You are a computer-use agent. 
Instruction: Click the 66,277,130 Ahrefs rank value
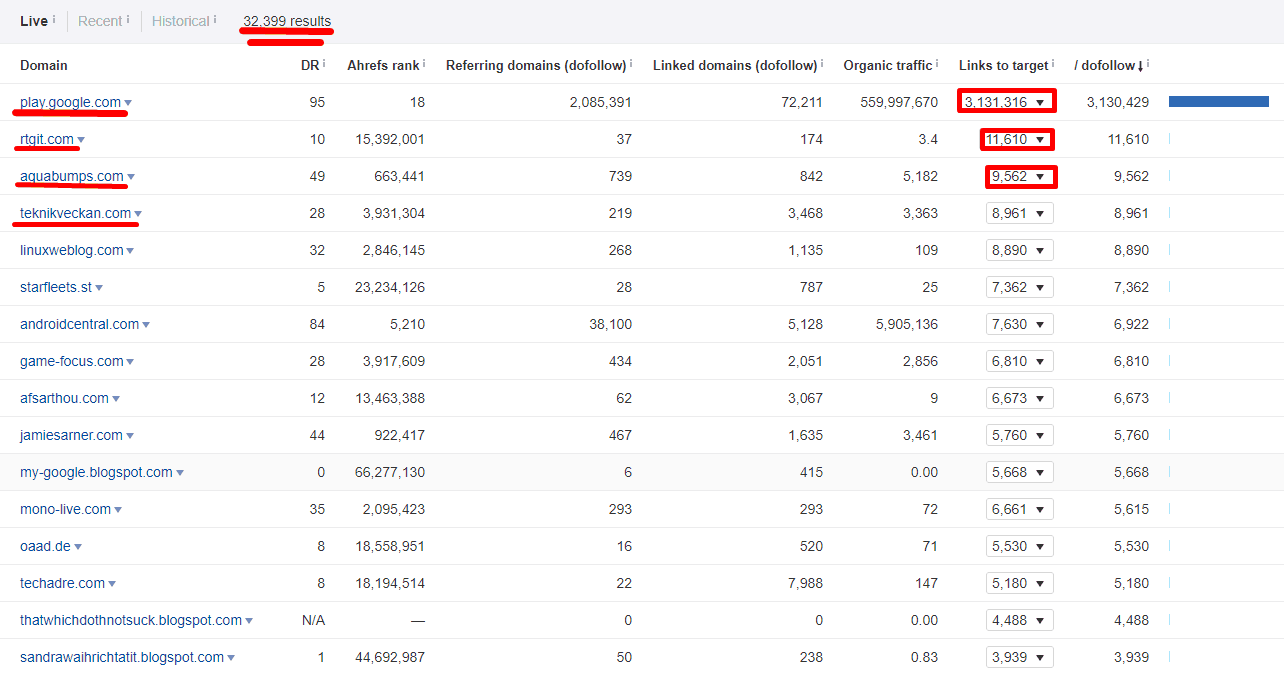point(390,472)
